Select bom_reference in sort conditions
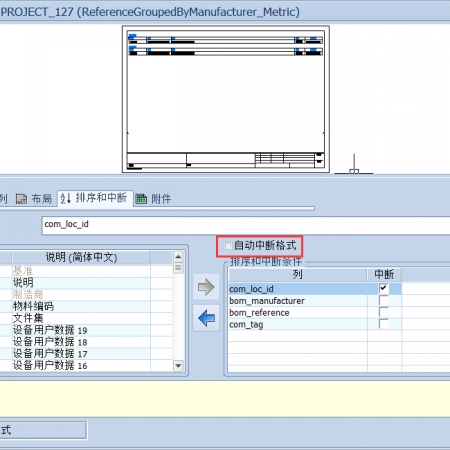 [298, 313]
